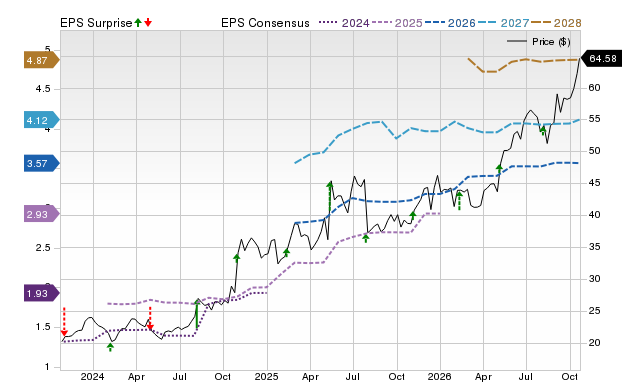Screen dimensions: 640x382
Task: Click the light blue 4.12 estimate tag
Action: [x=42, y=120]
